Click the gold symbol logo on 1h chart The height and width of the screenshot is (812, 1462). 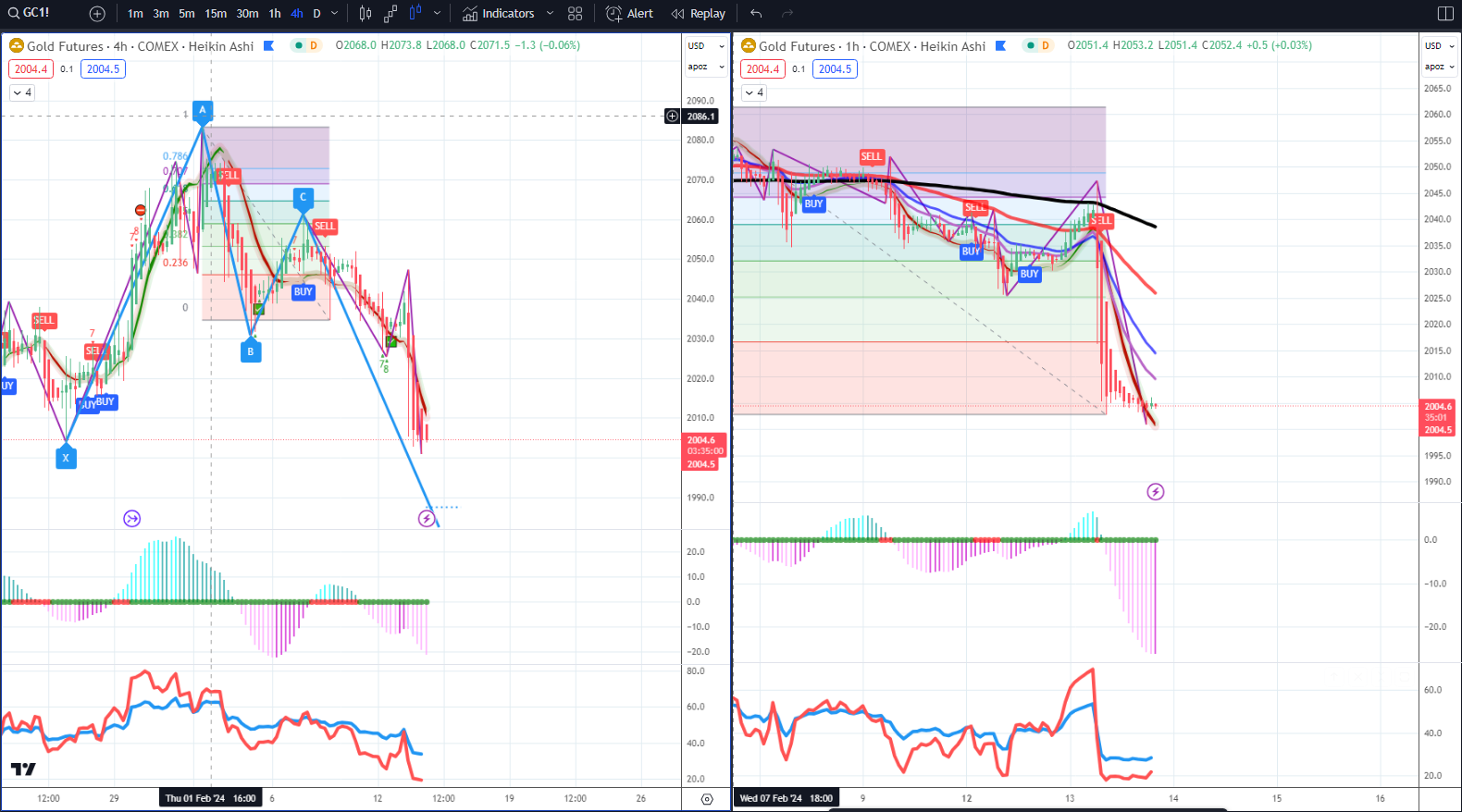[749, 45]
